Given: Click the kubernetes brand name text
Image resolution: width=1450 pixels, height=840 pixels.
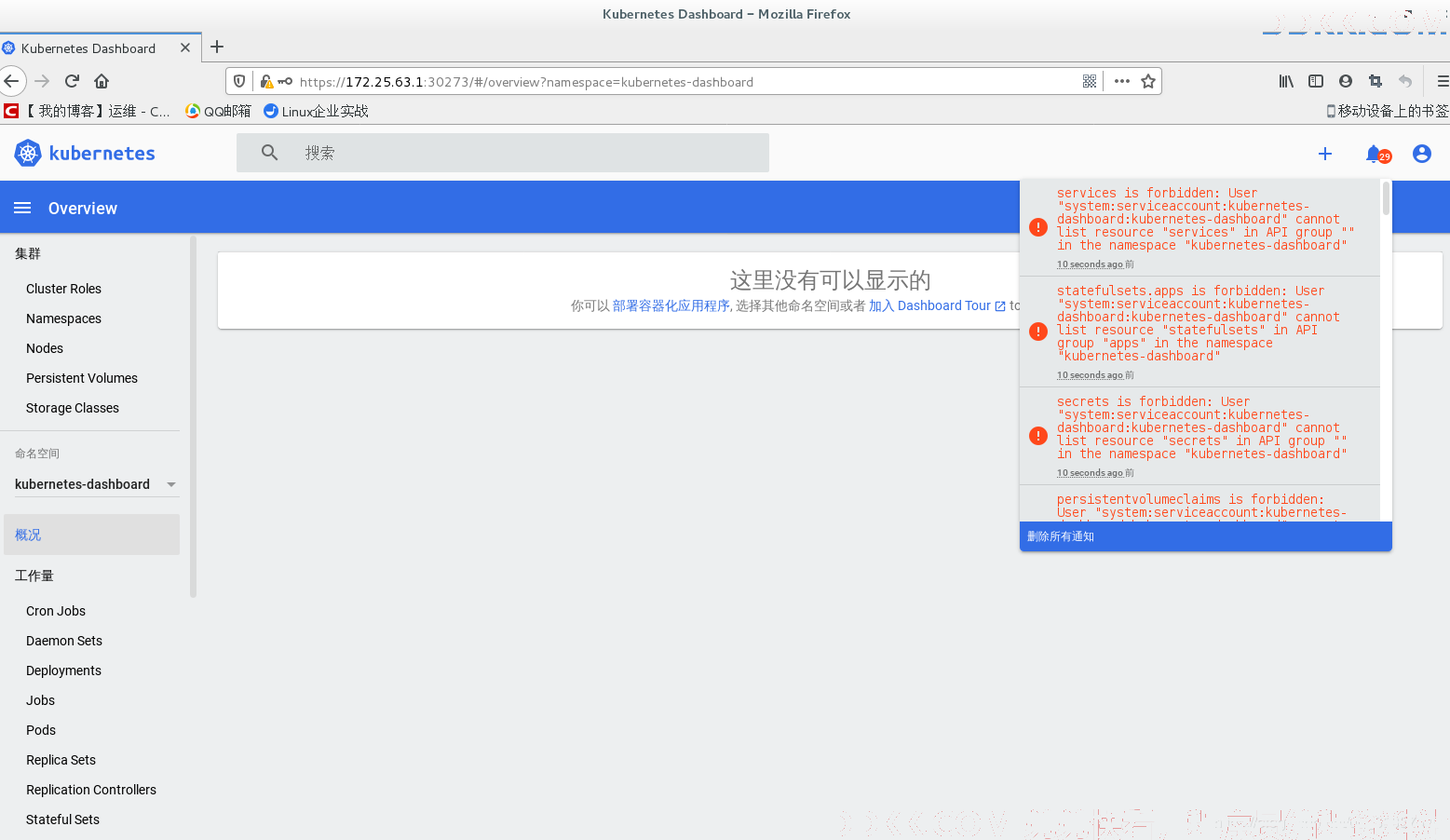Looking at the screenshot, I should [102, 153].
